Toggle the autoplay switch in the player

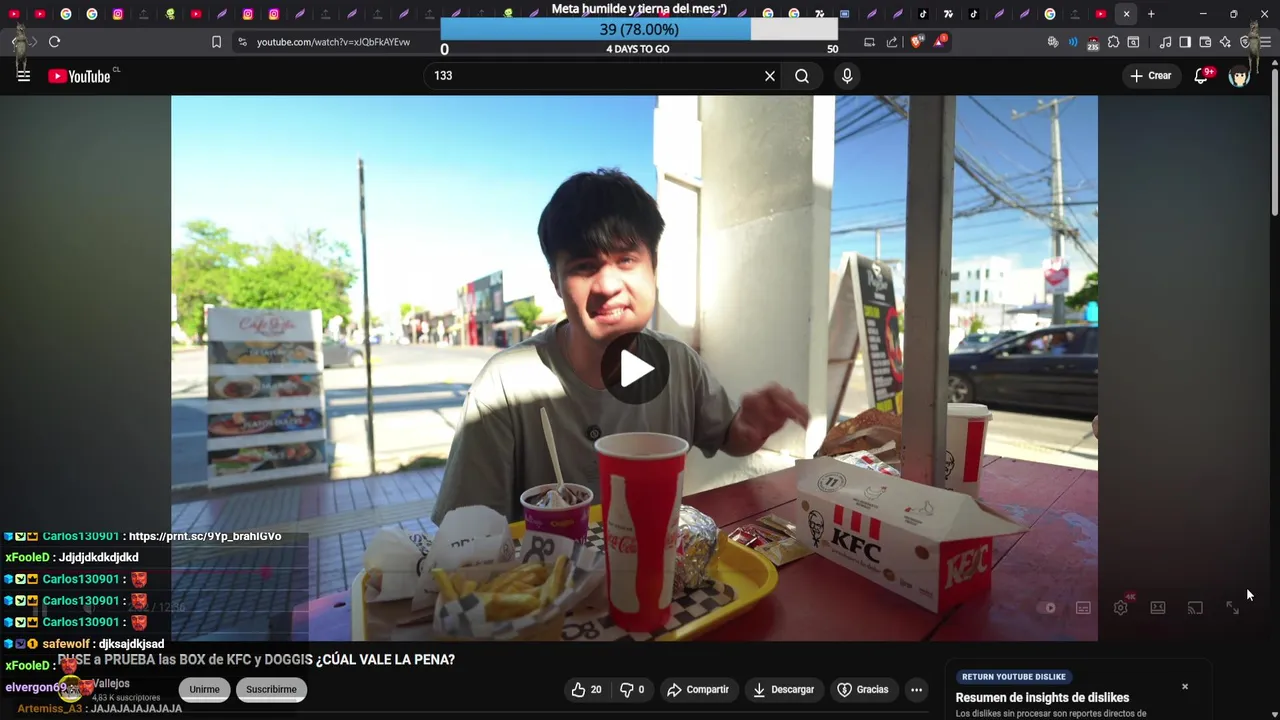click(x=1046, y=607)
